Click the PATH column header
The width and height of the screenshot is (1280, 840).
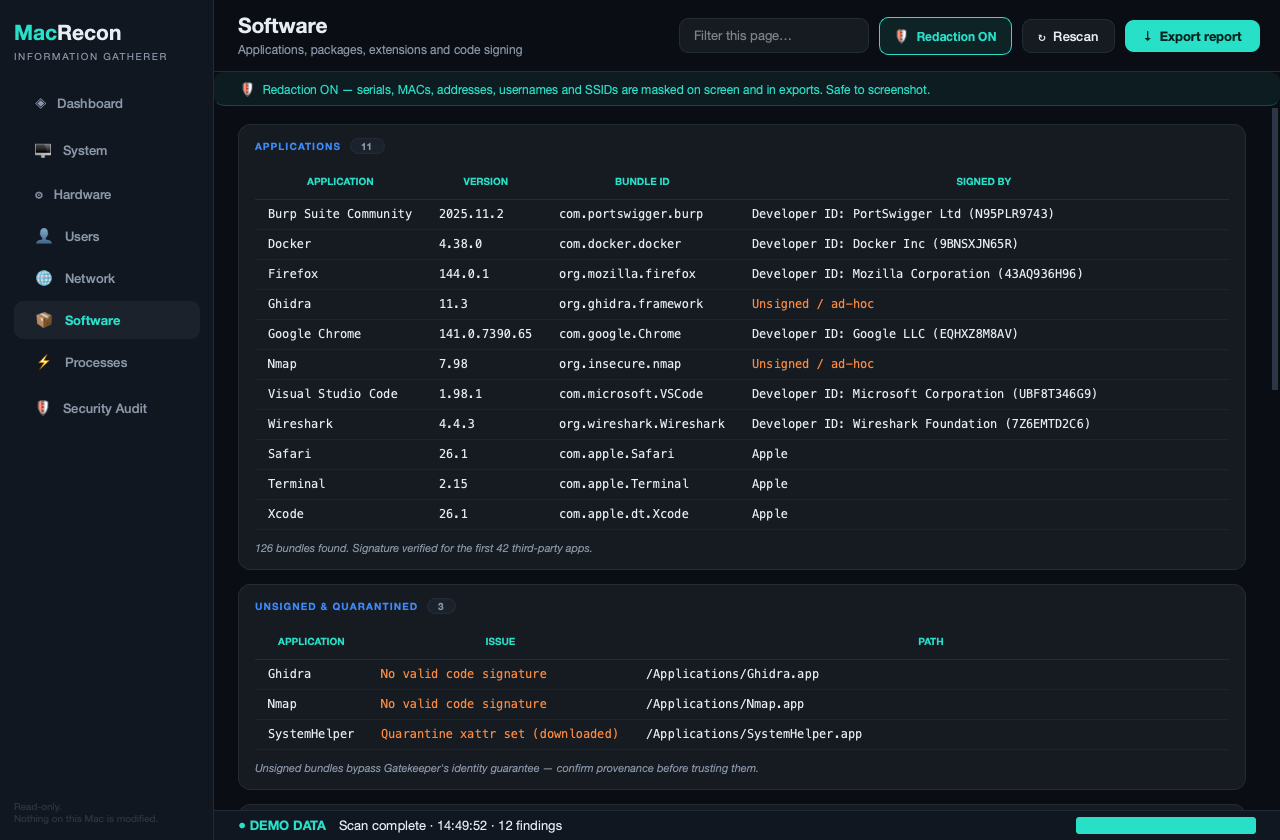pyautogui.click(x=930, y=642)
